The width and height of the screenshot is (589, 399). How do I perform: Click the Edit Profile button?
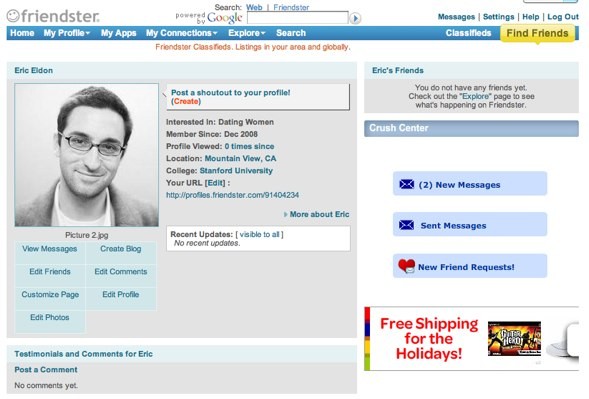tap(121, 295)
